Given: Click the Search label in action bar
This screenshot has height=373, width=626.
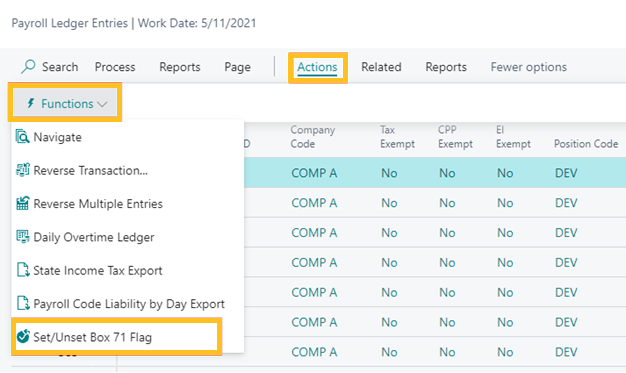Looking at the screenshot, I should tap(60, 67).
